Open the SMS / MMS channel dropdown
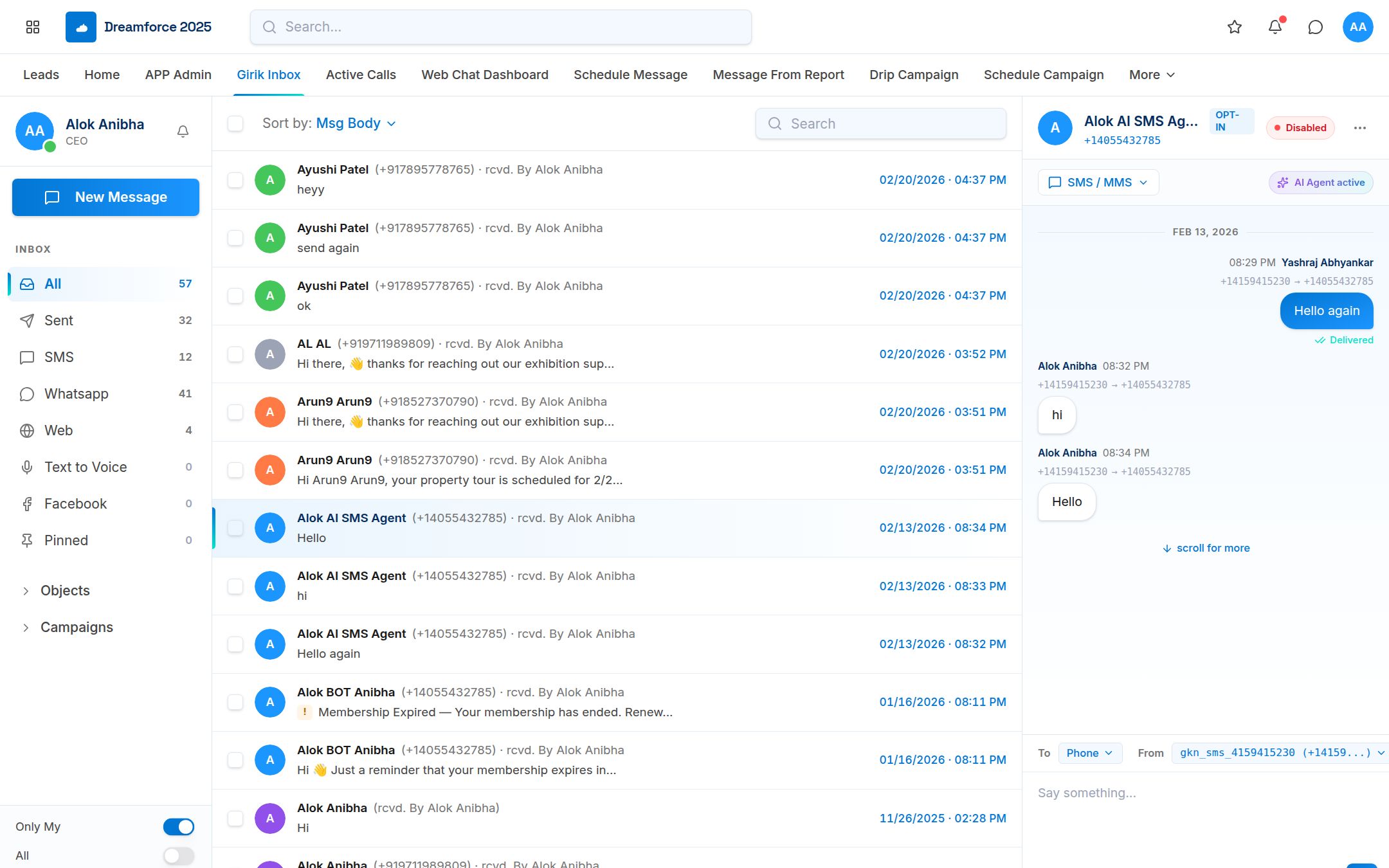Viewport: 1389px width, 868px height. (x=1098, y=183)
